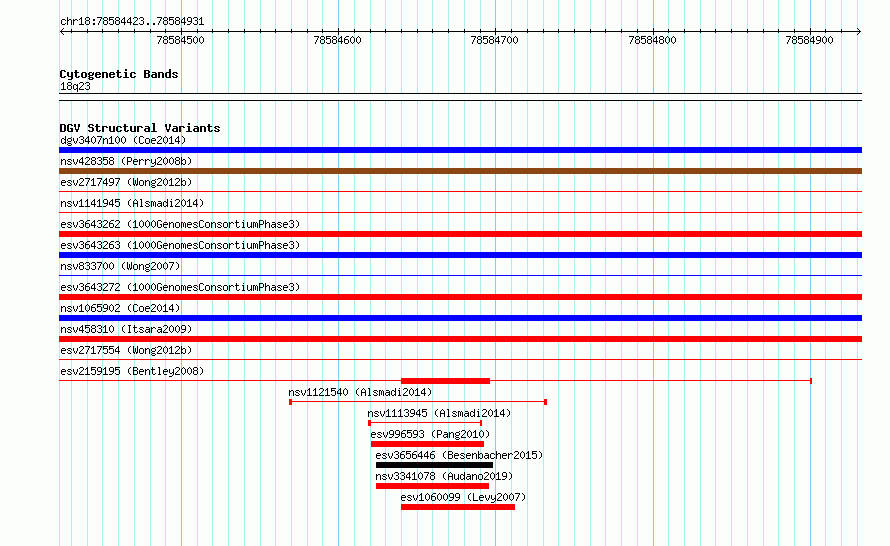Select nsv1065902 (Coe2014) variant label
Image resolution: width=890 pixels, height=546 pixels.
(120, 308)
